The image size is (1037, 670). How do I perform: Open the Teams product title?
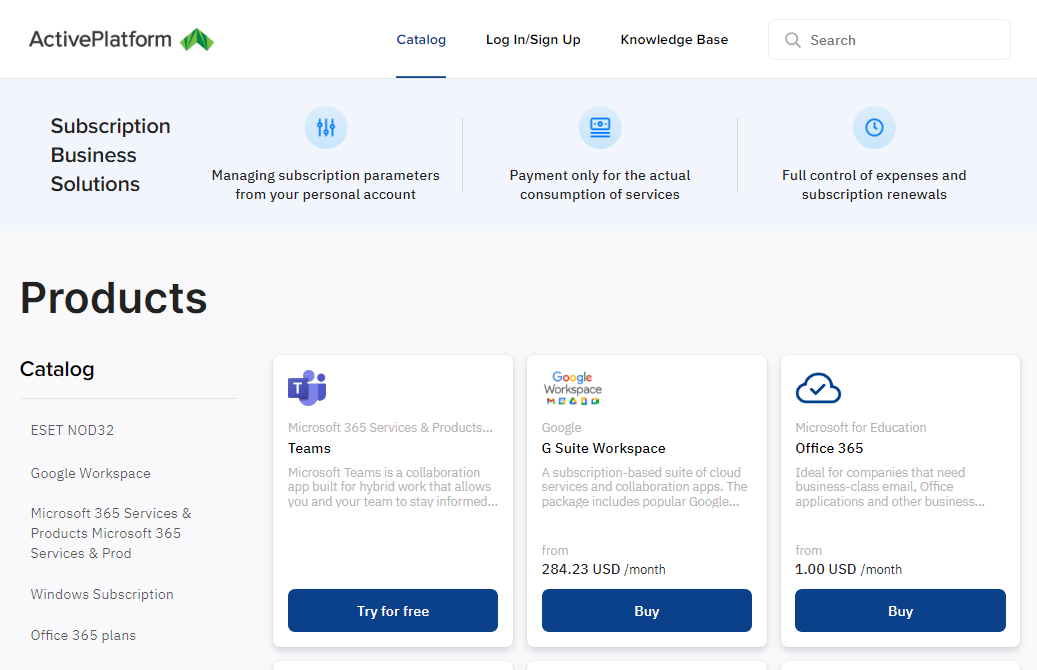pos(309,448)
